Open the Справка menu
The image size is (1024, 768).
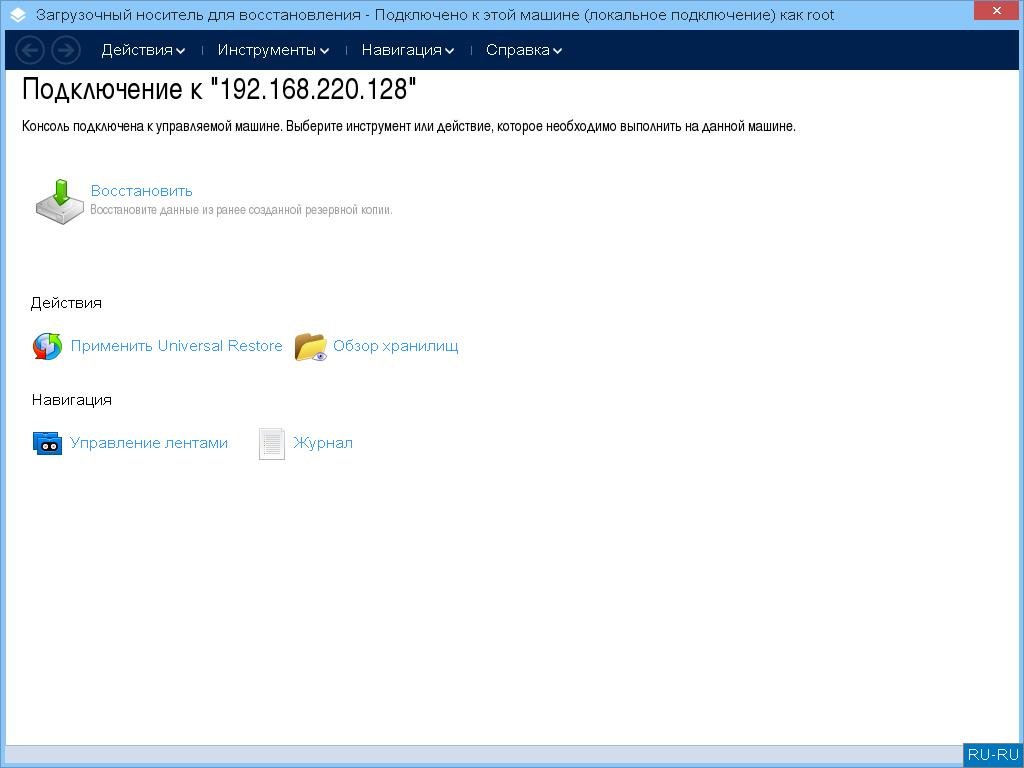(524, 50)
